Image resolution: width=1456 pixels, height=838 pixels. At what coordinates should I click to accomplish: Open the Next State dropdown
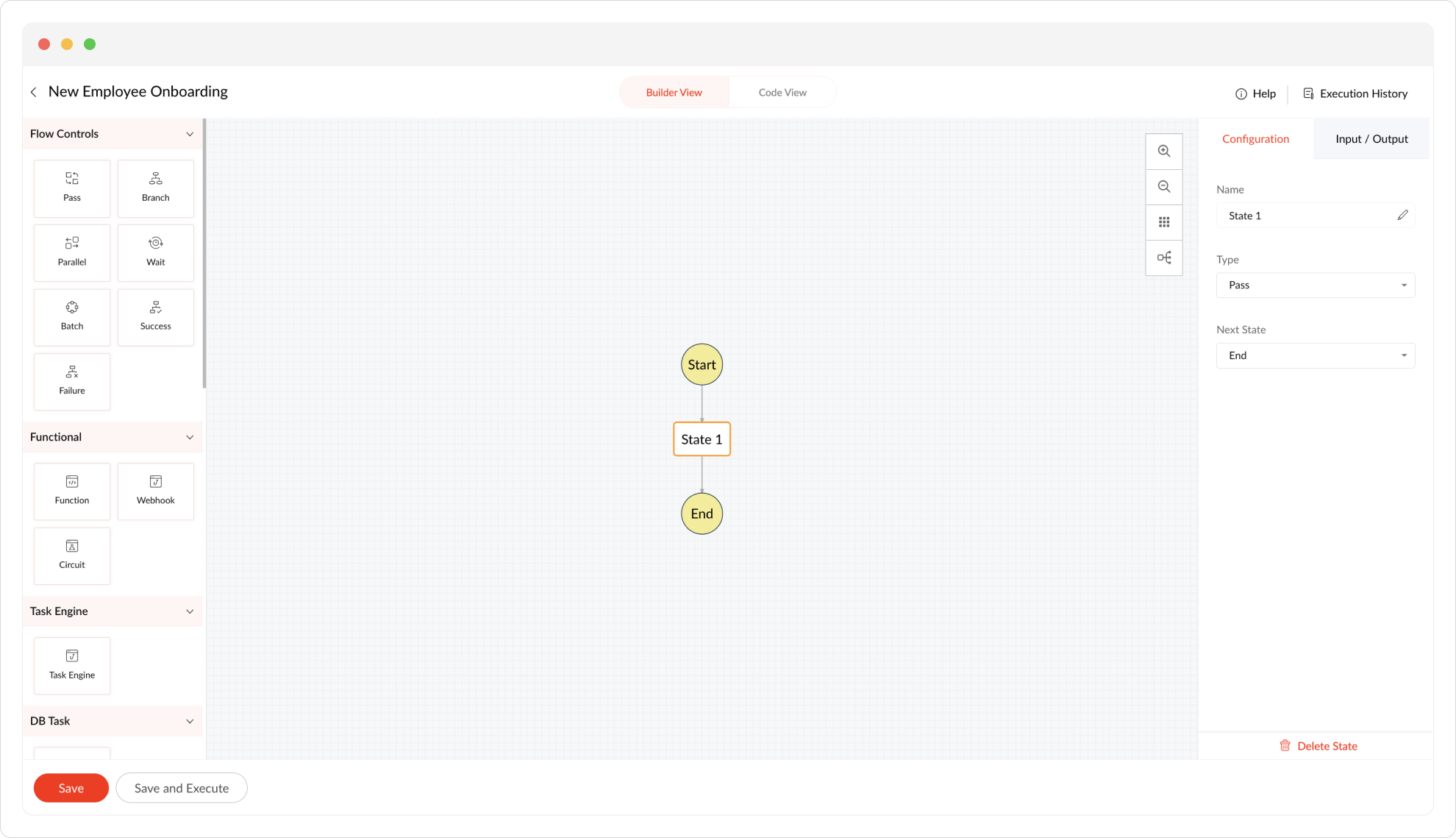(1315, 356)
